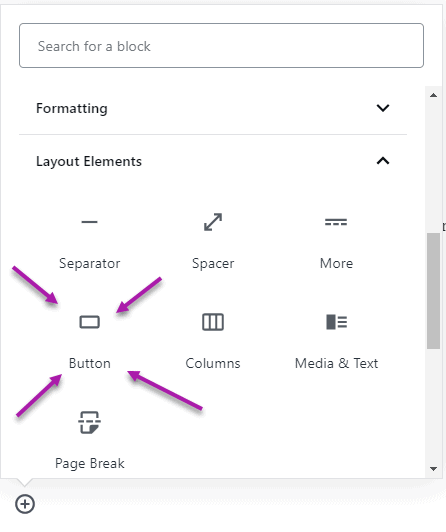Click the Layout Elements heading
The width and height of the screenshot is (446, 532).
[x=89, y=162]
